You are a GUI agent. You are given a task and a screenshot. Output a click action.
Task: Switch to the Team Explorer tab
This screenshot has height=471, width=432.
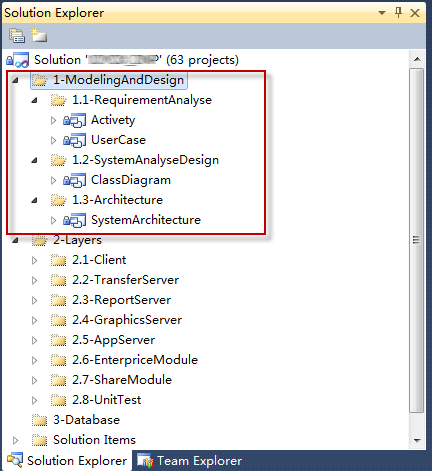point(189,461)
